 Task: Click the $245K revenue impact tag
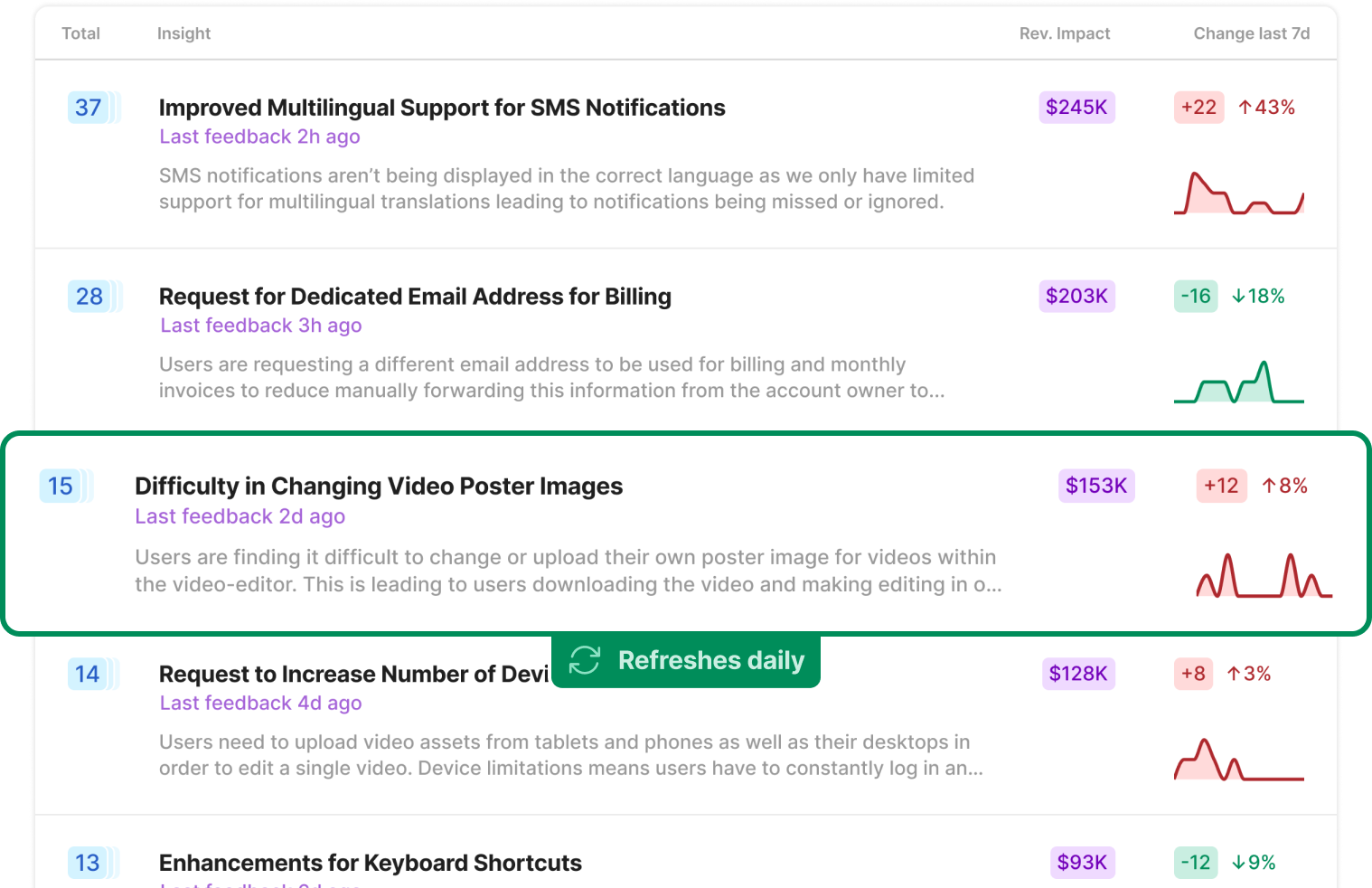(1076, 108)
